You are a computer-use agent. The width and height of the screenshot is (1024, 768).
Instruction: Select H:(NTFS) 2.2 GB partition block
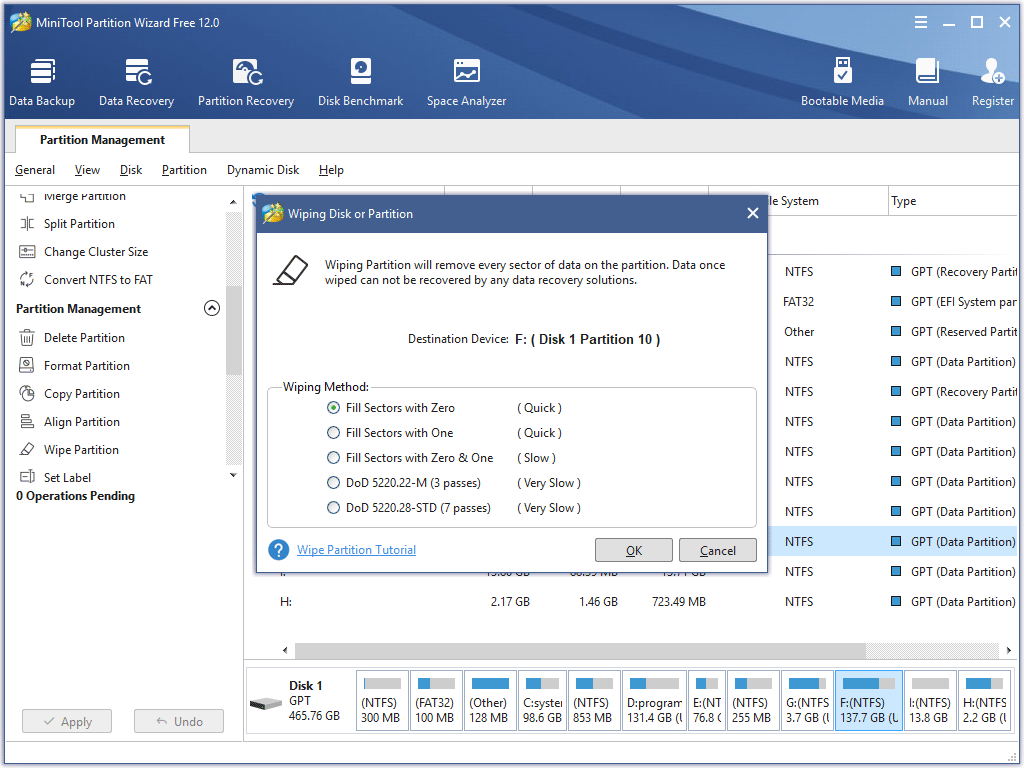(985, 701)
